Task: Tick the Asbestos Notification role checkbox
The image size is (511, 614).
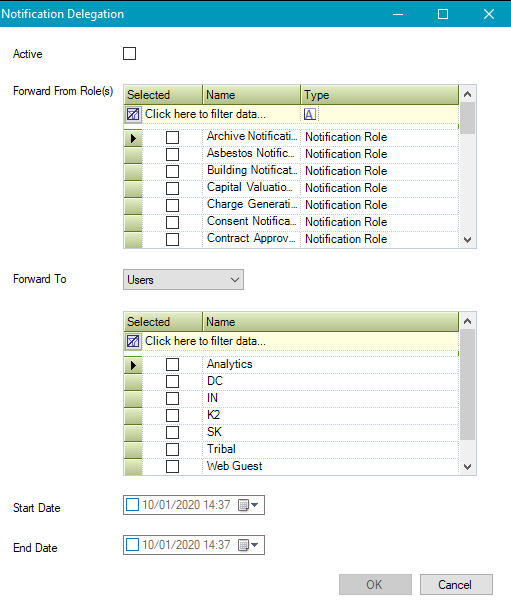Action: (172, 154)
